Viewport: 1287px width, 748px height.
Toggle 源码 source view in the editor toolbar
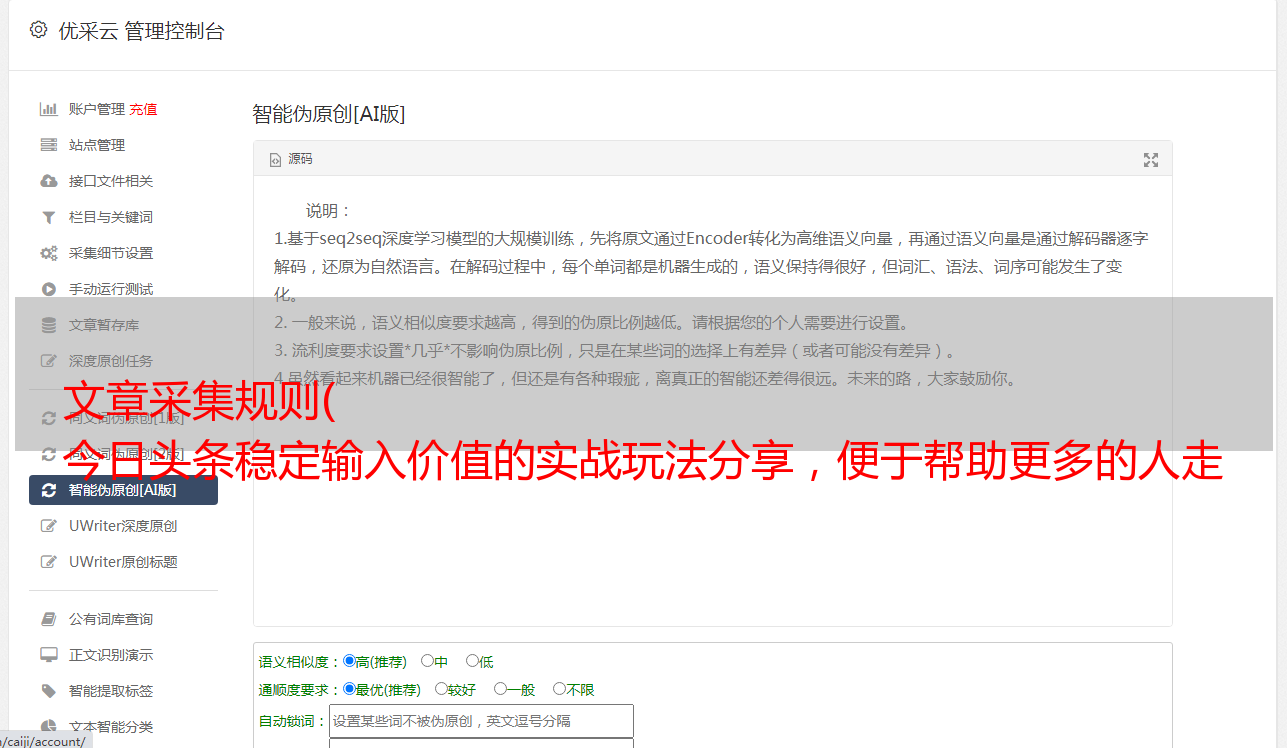(291, 159)
